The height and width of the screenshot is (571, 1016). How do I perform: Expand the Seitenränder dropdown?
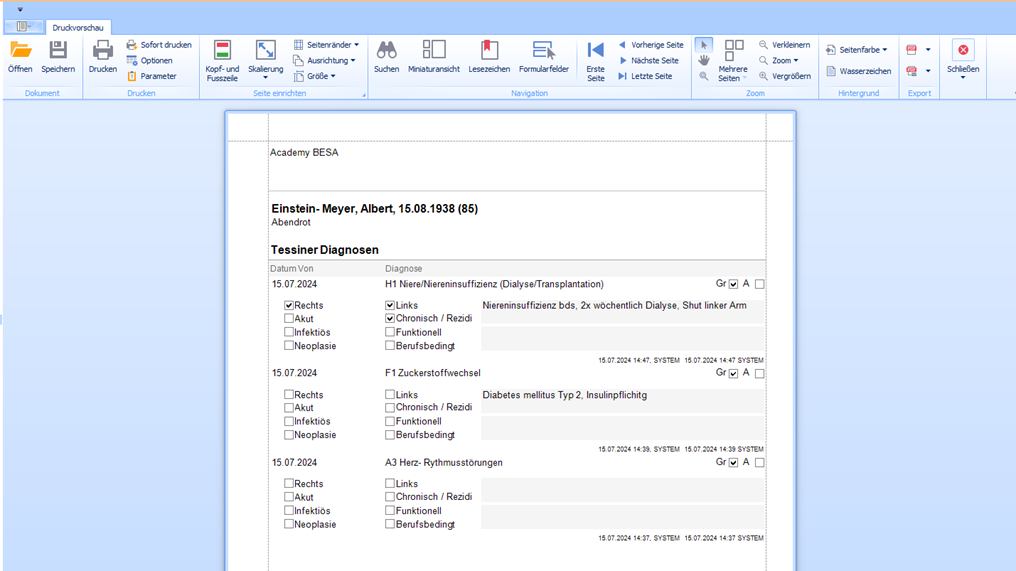point(327,45)
